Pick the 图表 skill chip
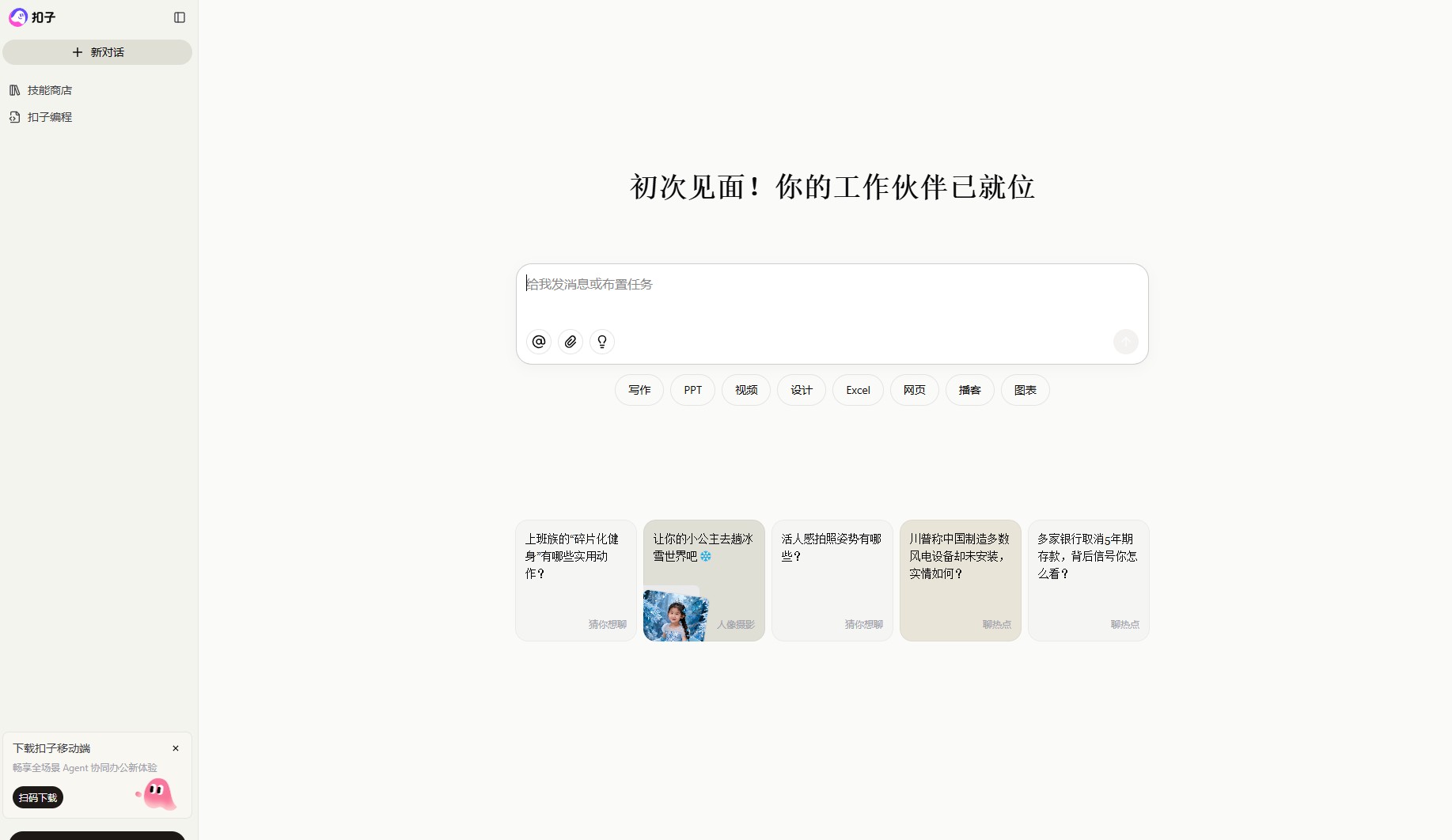1452x840 pixels. tap(1025, 390)
